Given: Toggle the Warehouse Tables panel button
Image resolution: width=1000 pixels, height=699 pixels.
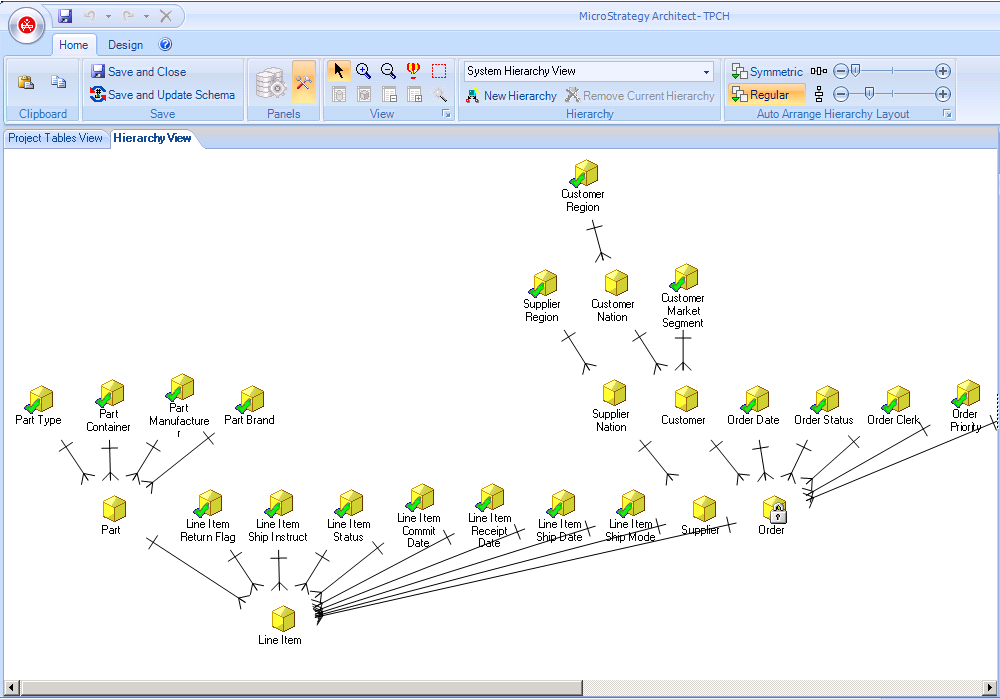Looking at the screenshot, I should click(271, 82).
